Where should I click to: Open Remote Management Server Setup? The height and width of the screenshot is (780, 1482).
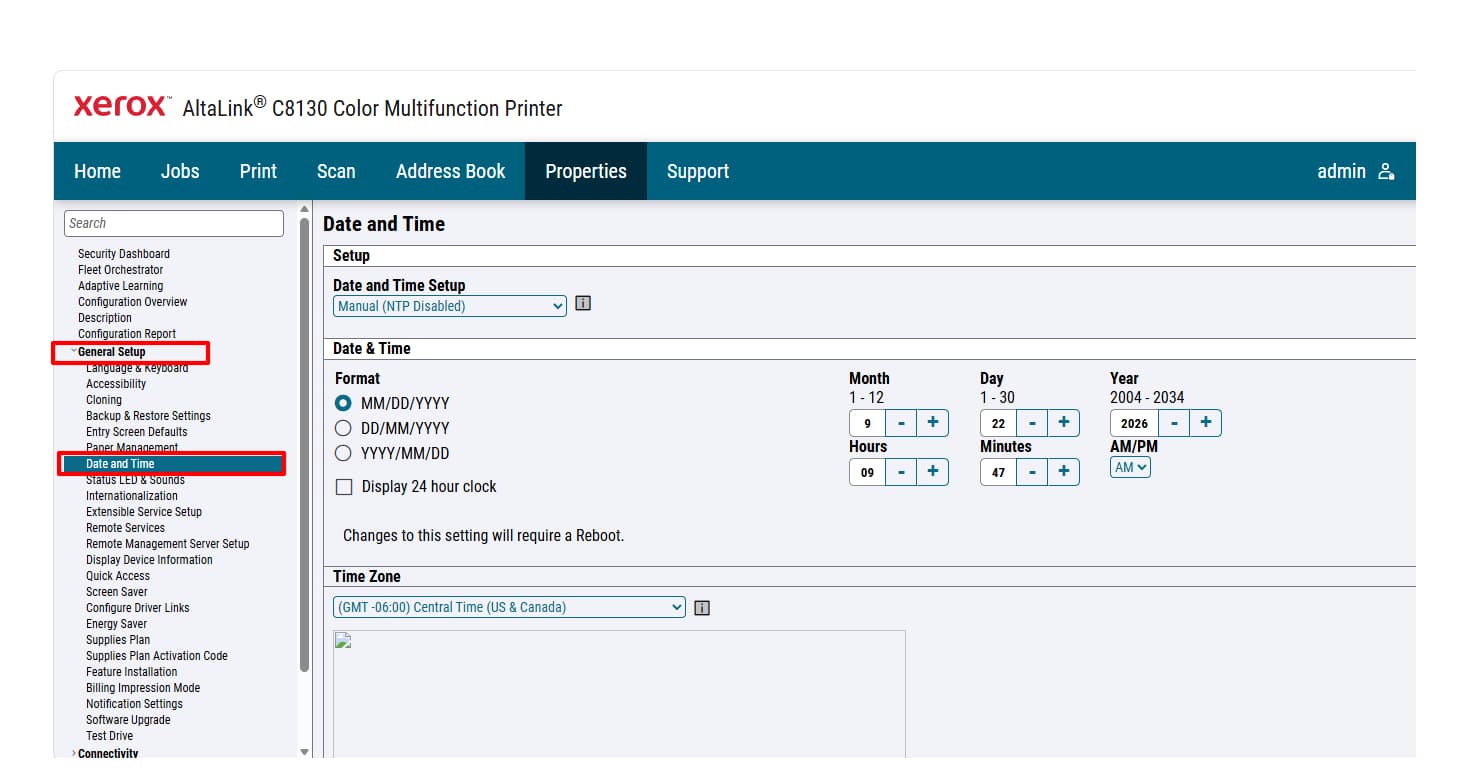point(168,544)
